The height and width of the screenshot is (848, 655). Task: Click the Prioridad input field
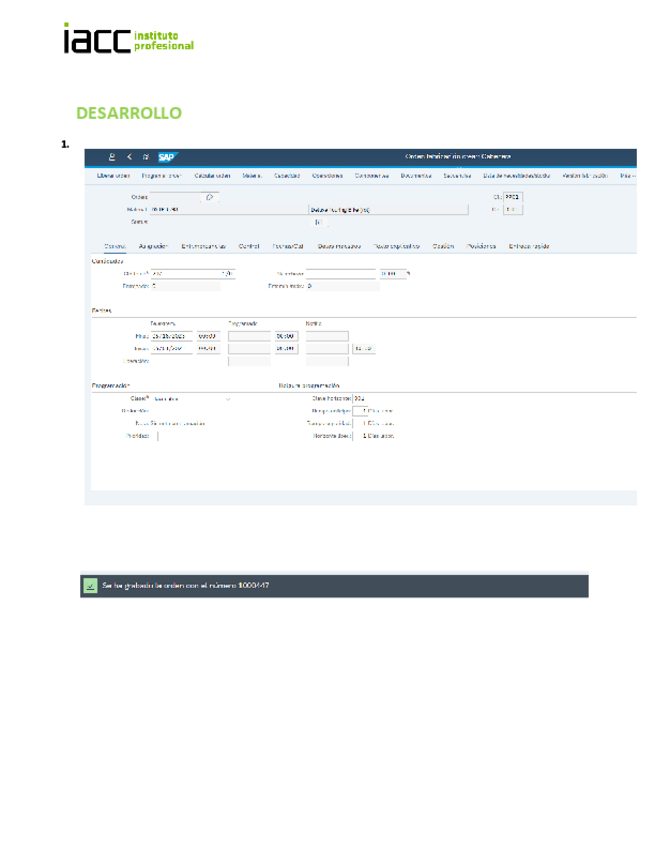(x=154, y=436)
